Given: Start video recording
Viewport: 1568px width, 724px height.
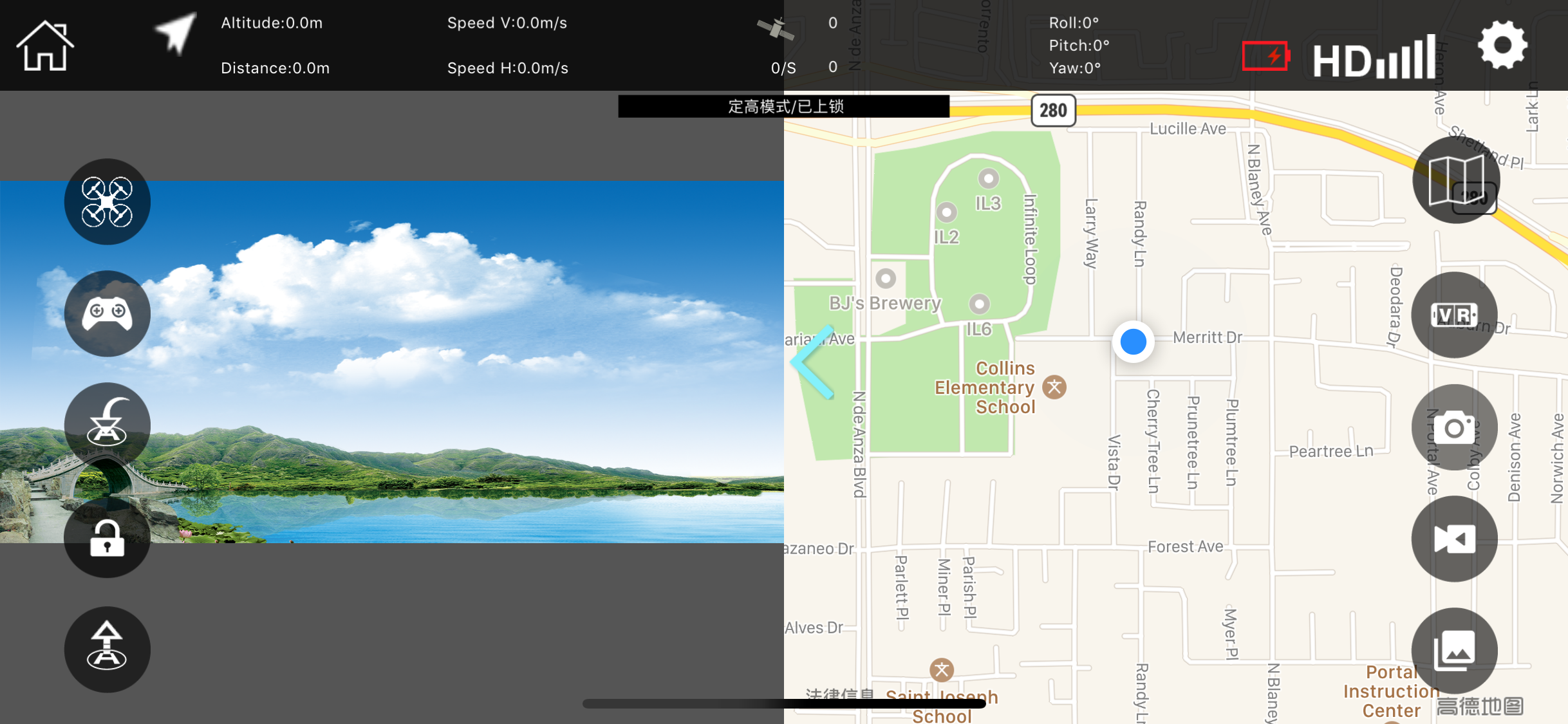Looking at the screenshot, I should tap(1454, 539).
